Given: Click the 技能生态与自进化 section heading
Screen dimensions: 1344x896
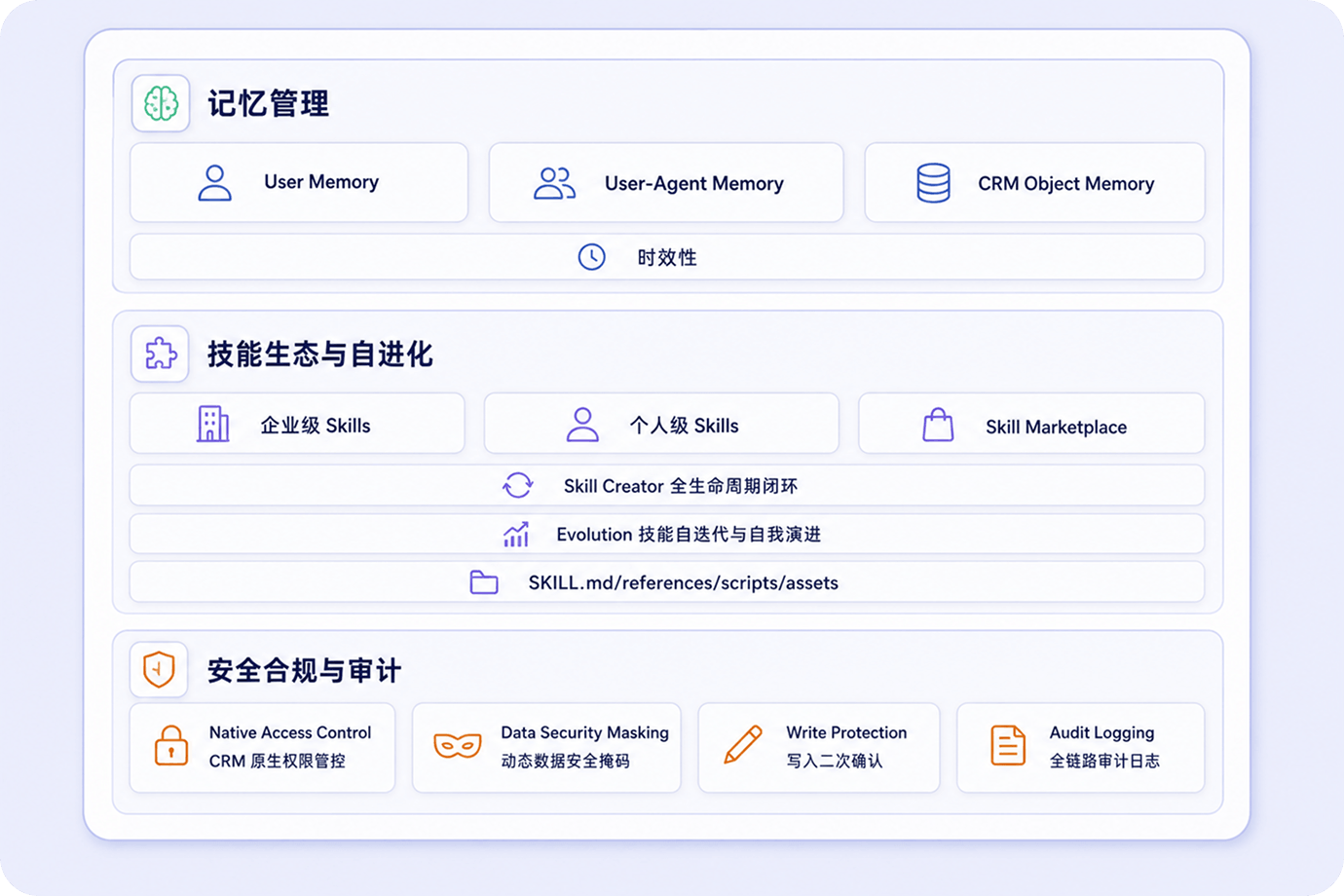Looking at the screenshot, I should [319, 354].
